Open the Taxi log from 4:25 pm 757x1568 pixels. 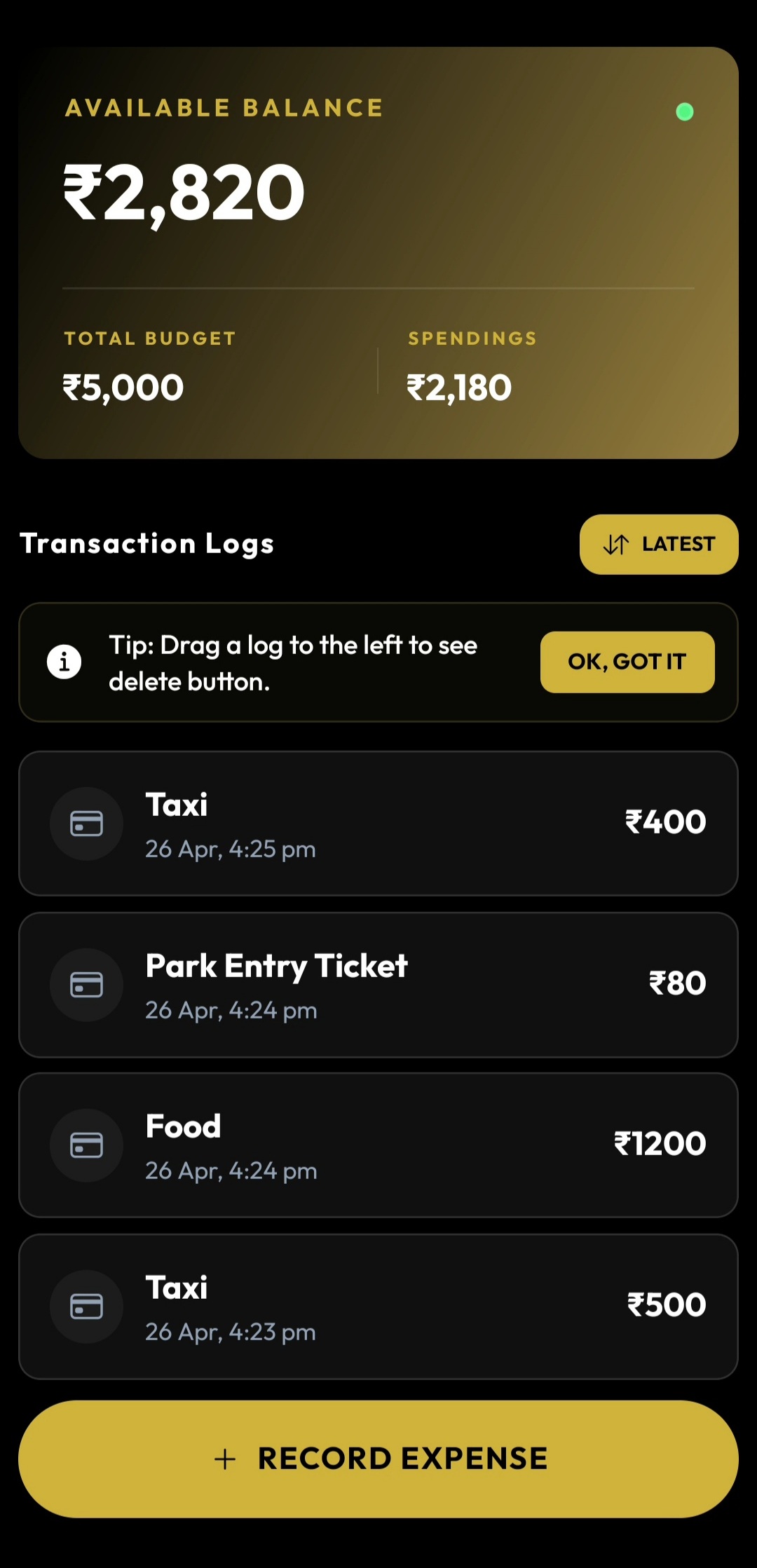click(x=378, y=824)
